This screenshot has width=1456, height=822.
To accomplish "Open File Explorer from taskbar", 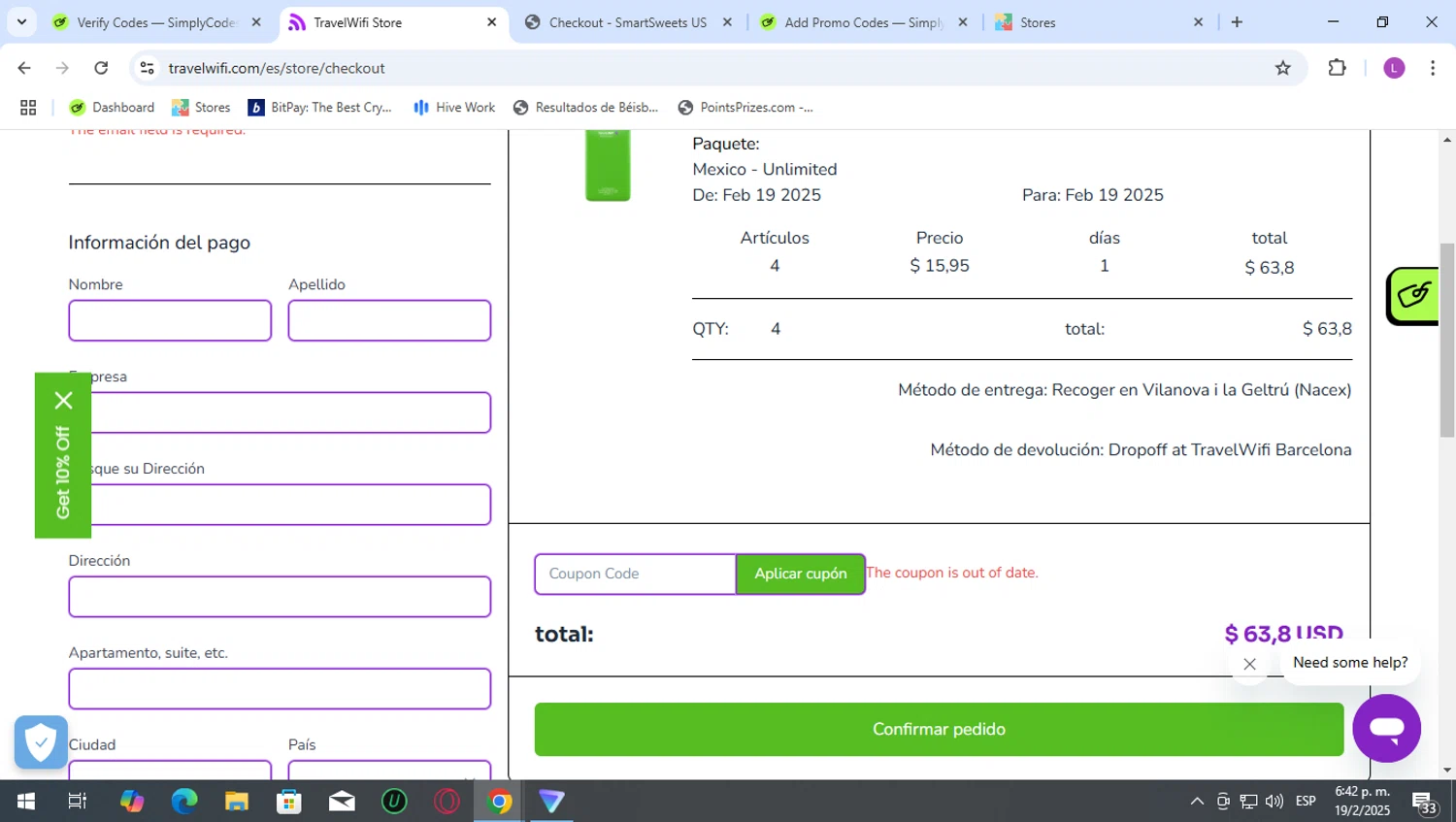I will [x=237, y=801].
